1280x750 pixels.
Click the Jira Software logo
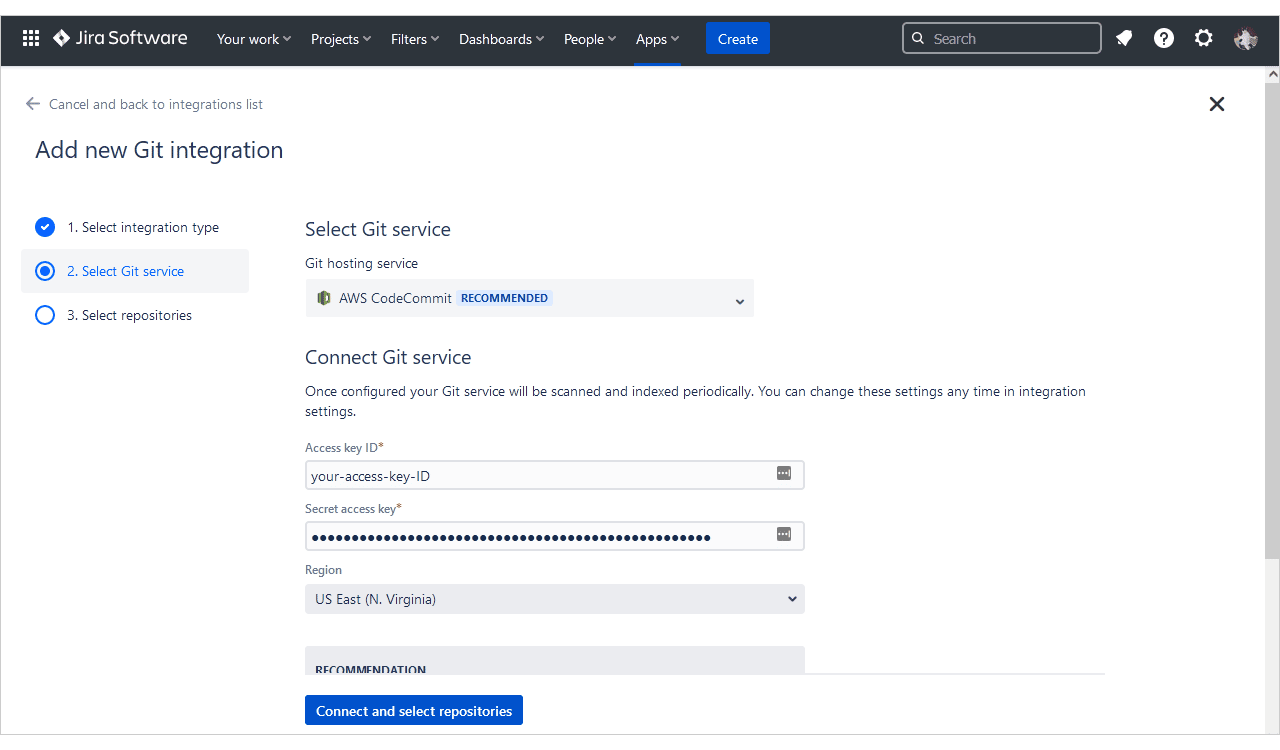tap(120, 39)
